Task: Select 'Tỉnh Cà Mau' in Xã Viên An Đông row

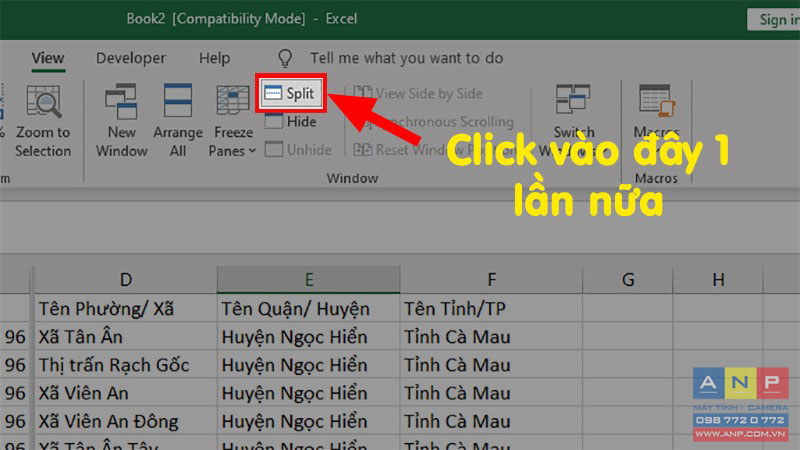Action: pos(491,420)
